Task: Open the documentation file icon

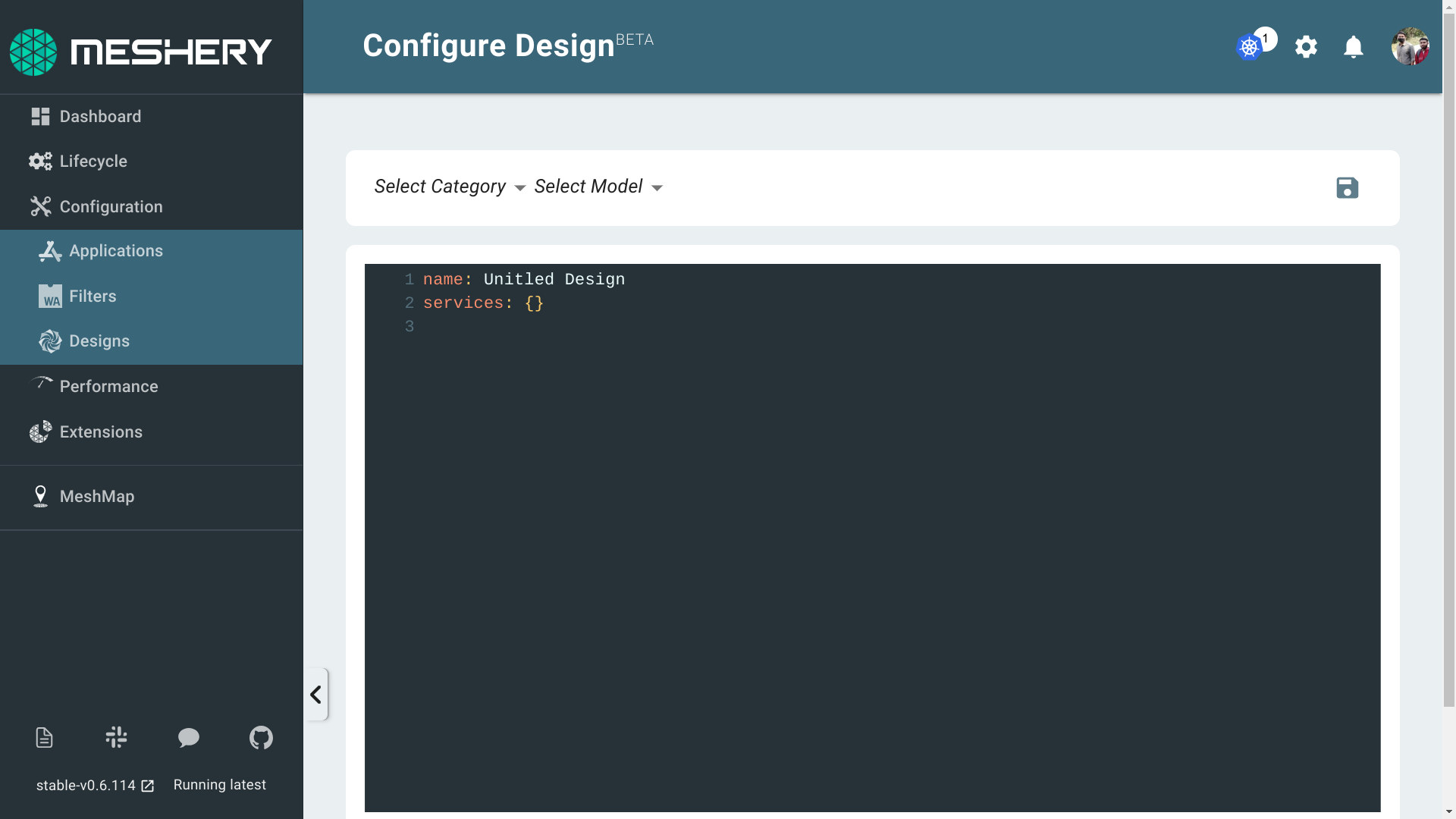Action: tap(44, 737)
